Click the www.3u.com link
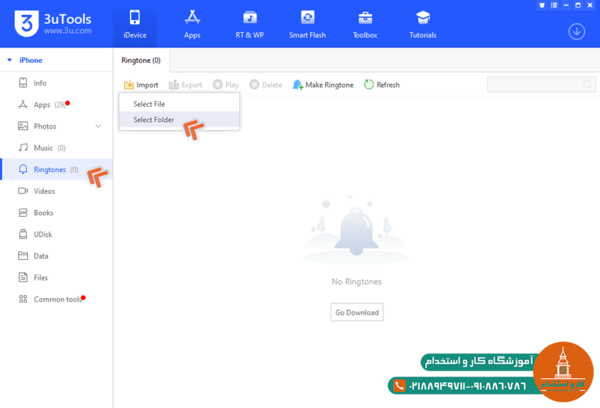 click(68, 31)
